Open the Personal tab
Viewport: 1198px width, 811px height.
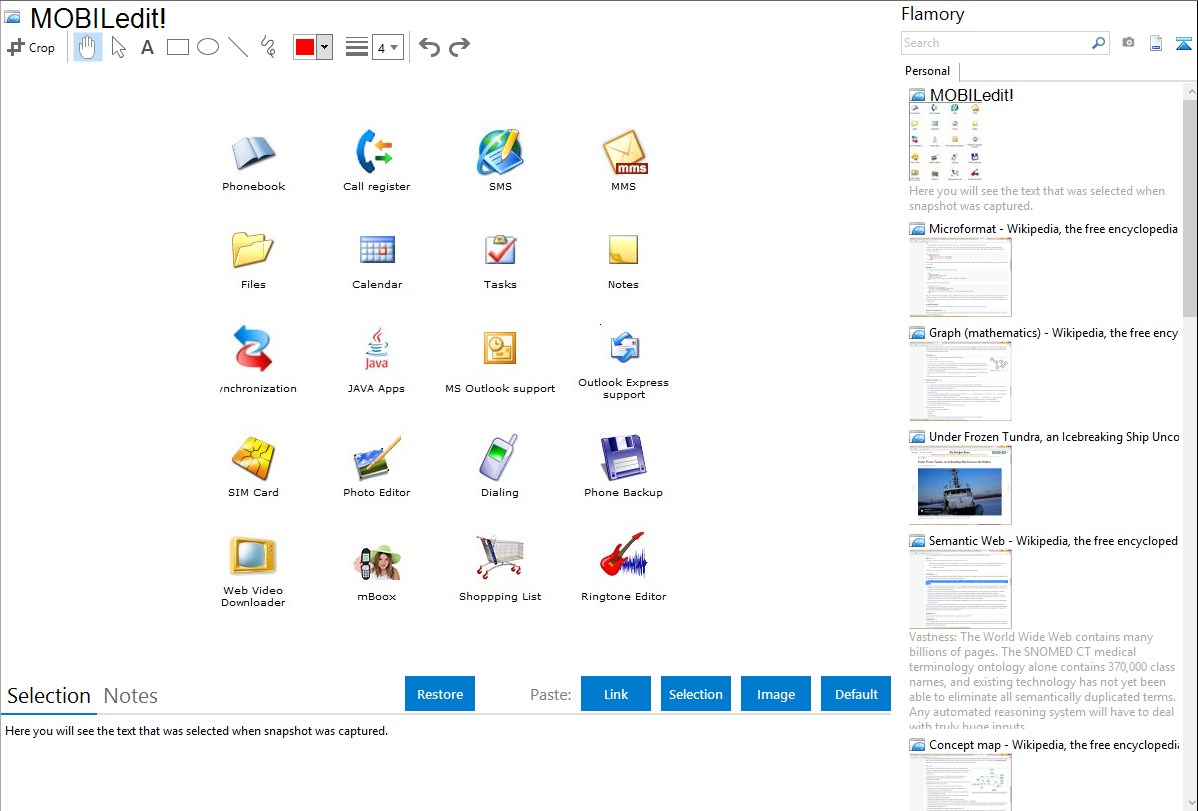927,71
